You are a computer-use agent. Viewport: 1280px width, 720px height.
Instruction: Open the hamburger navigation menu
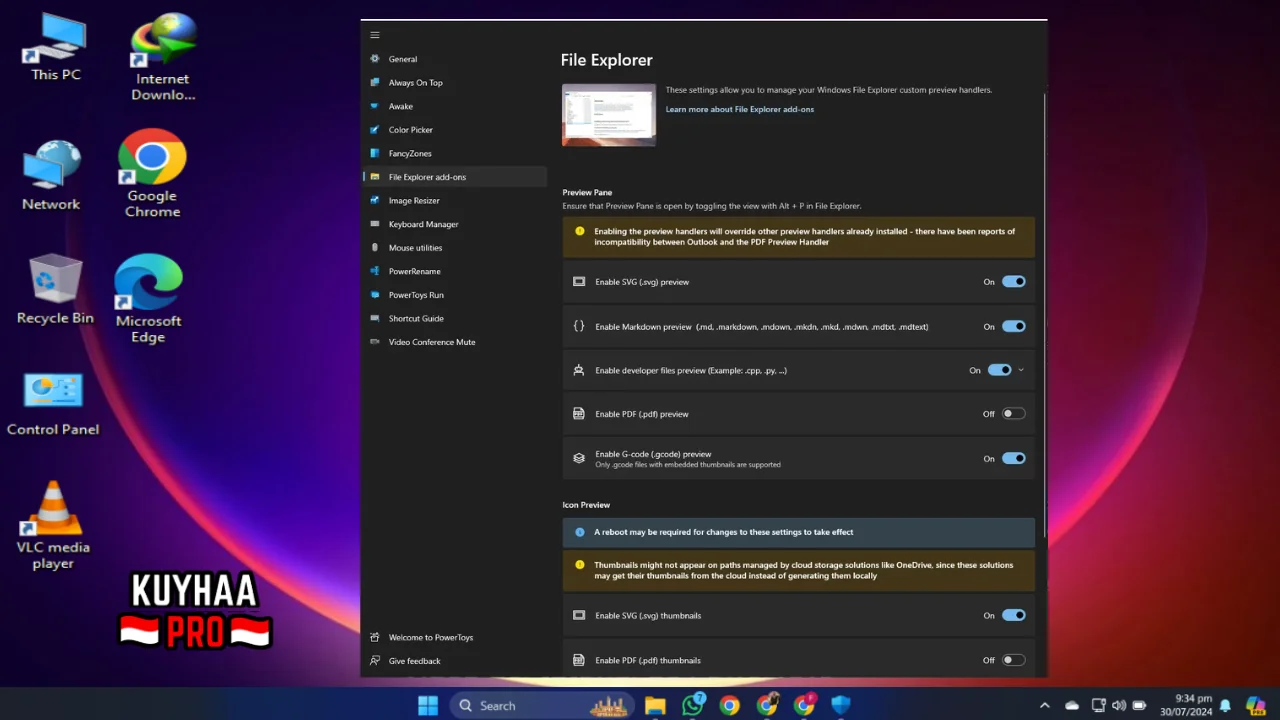[x=375, y=35]
